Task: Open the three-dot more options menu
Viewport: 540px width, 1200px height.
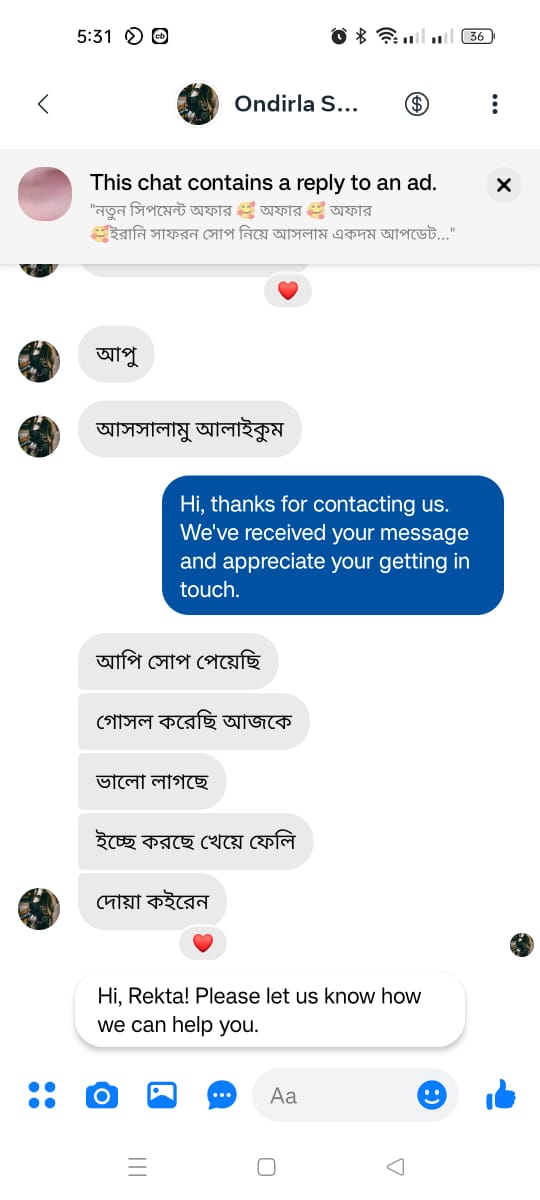Action: 495,104
